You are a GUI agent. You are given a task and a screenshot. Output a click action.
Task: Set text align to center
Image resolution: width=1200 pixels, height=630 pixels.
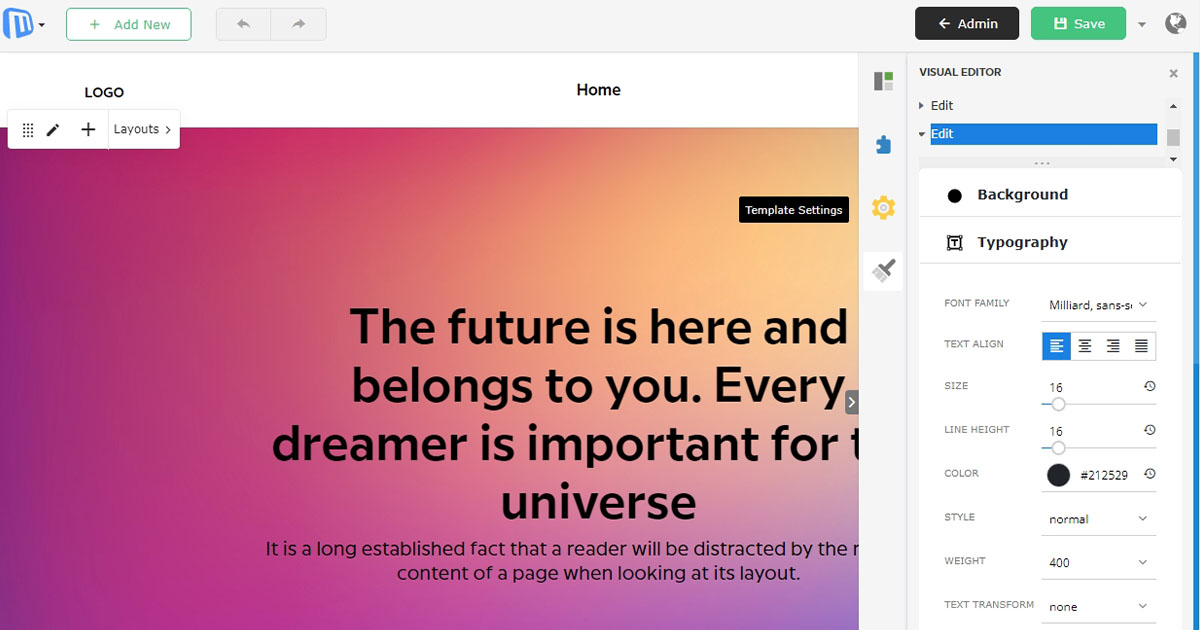click(1085, 346)
